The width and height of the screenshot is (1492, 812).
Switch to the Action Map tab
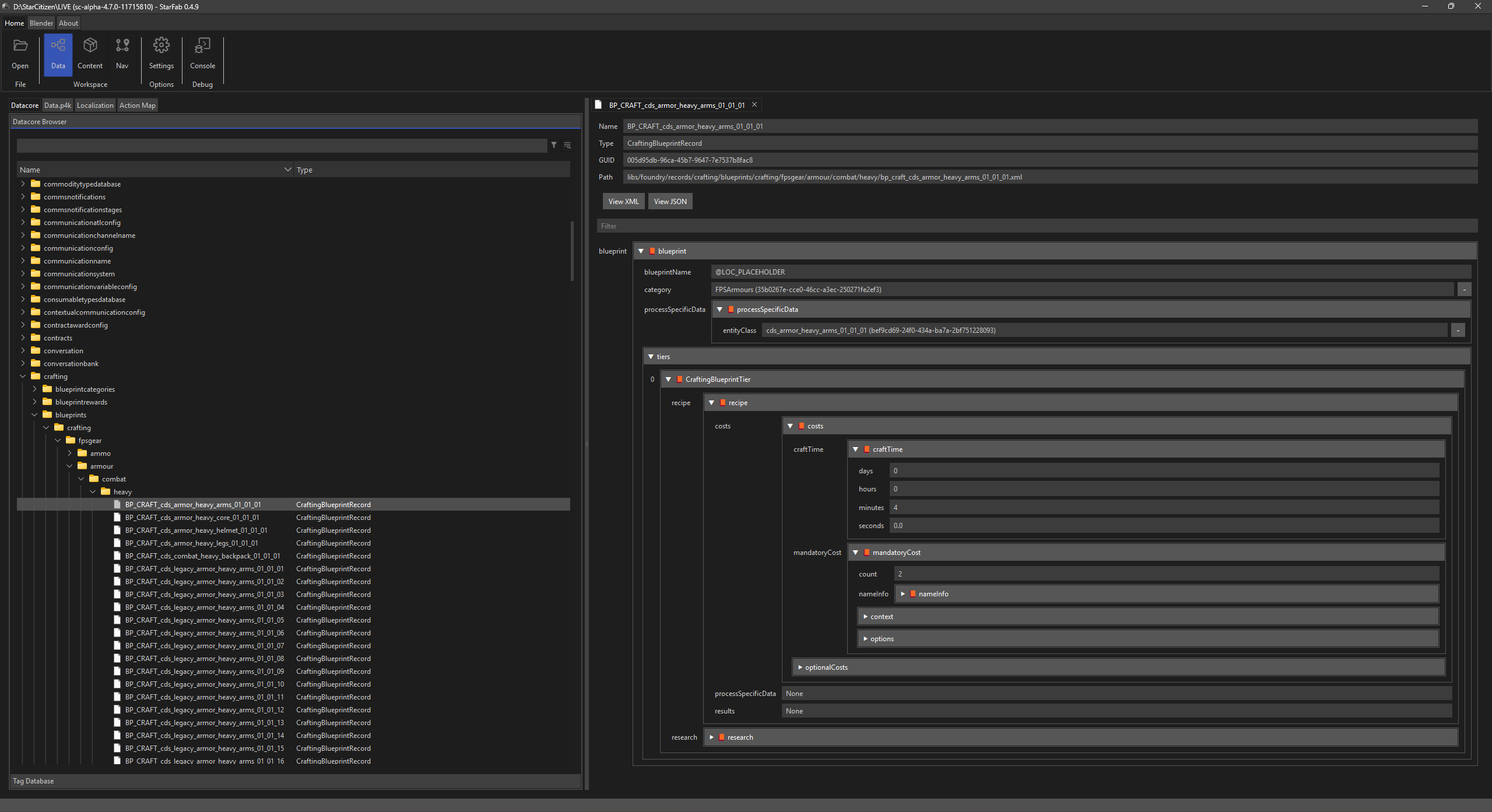[138, 106]
